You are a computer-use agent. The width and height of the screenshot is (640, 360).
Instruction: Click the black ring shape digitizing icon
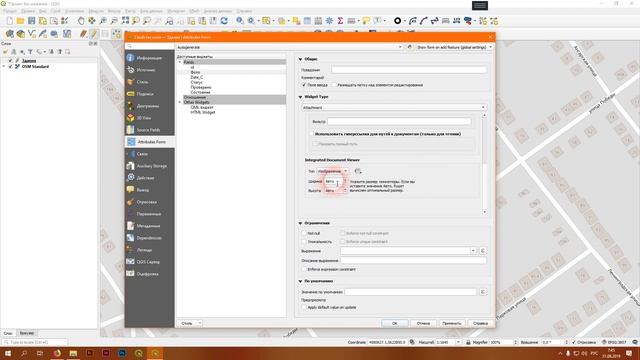397,21
